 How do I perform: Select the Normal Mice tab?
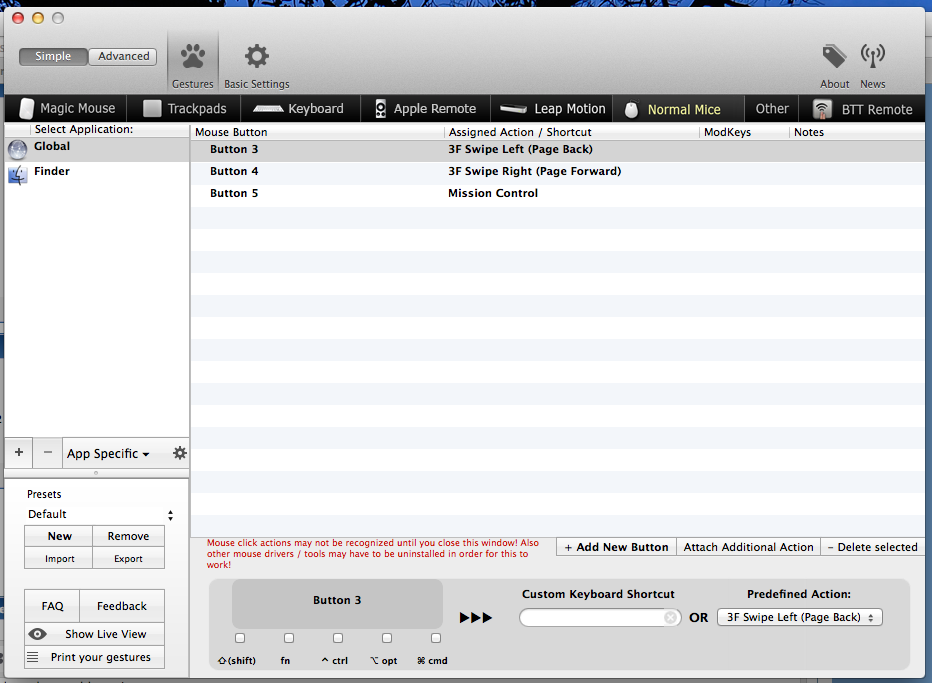click(678, 109)
